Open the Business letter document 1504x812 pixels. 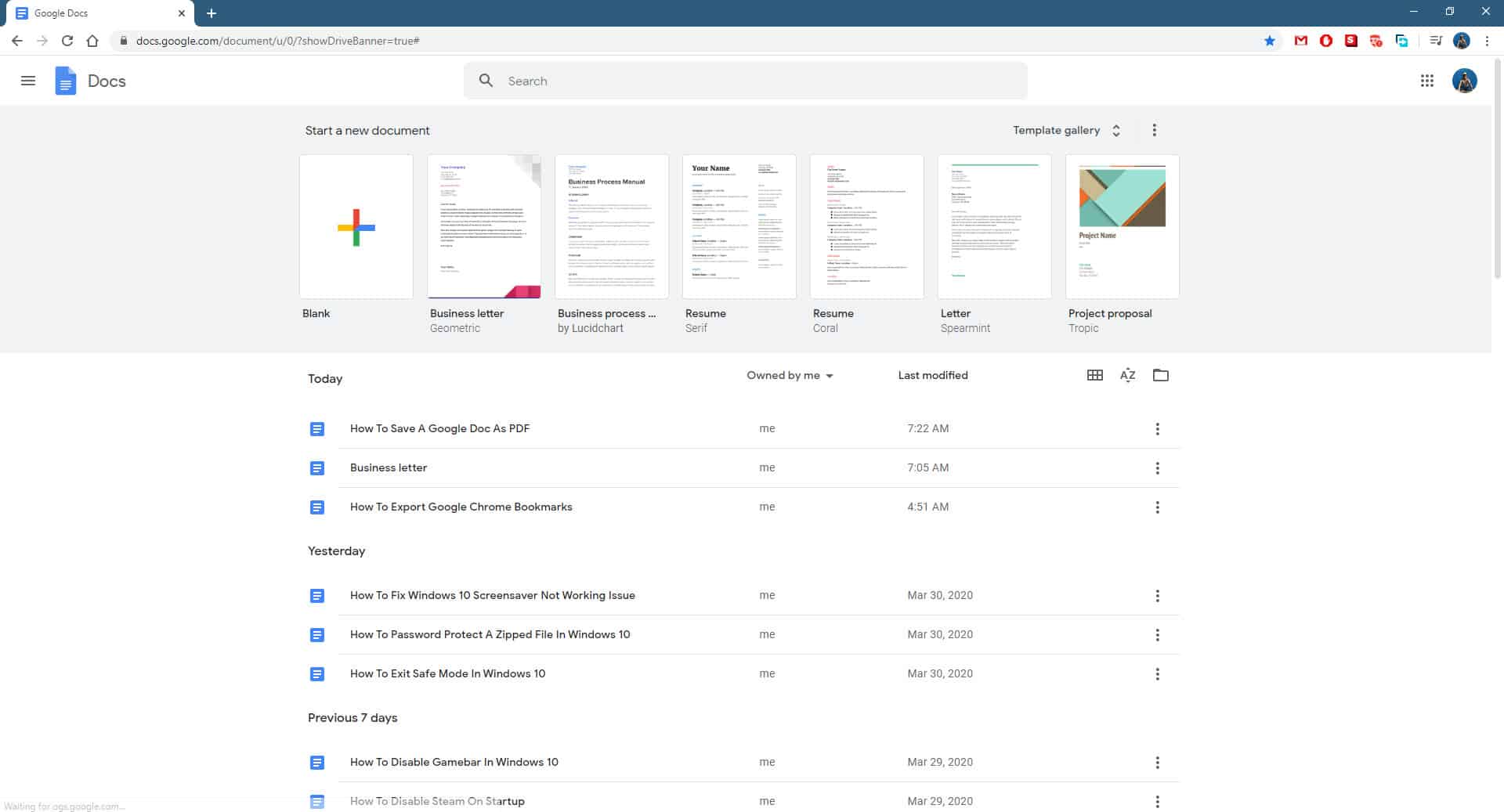389,467
